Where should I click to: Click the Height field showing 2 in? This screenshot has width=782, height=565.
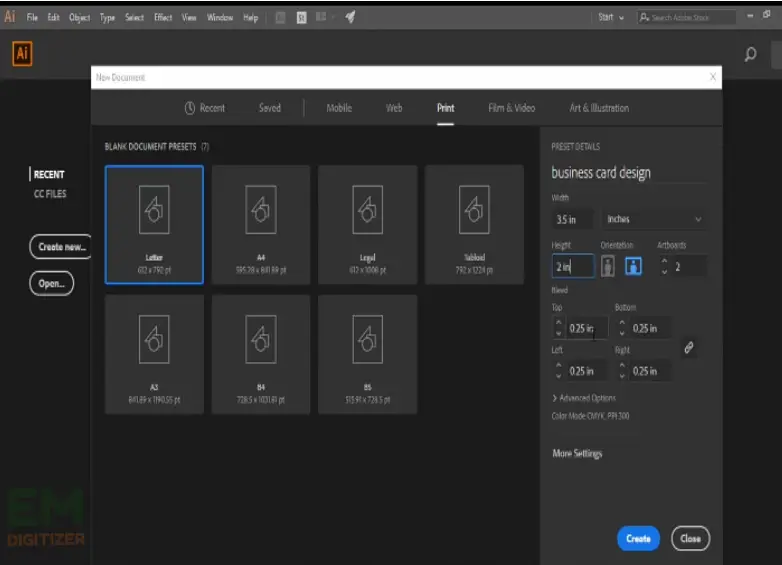[573, 266]
